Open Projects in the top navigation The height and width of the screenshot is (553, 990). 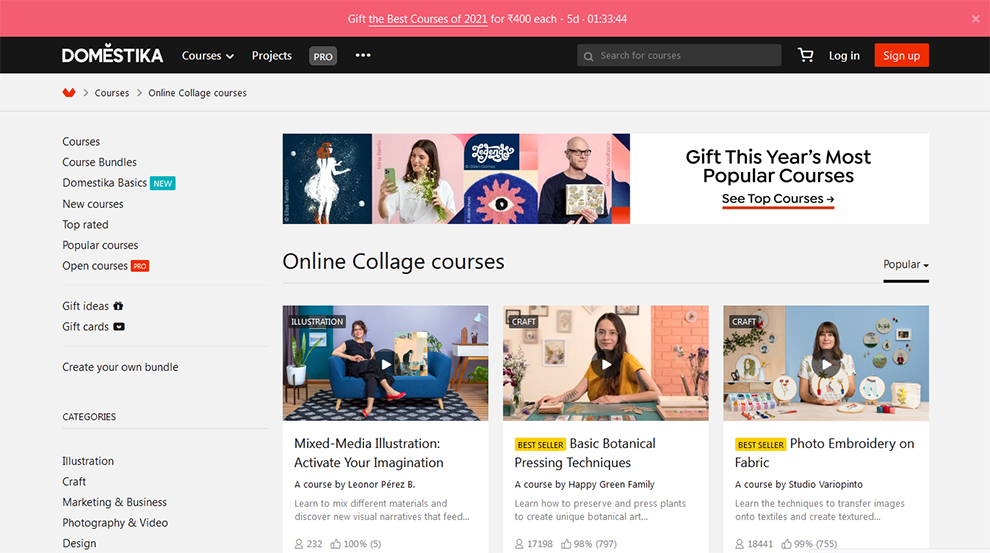tap(271, 56)
